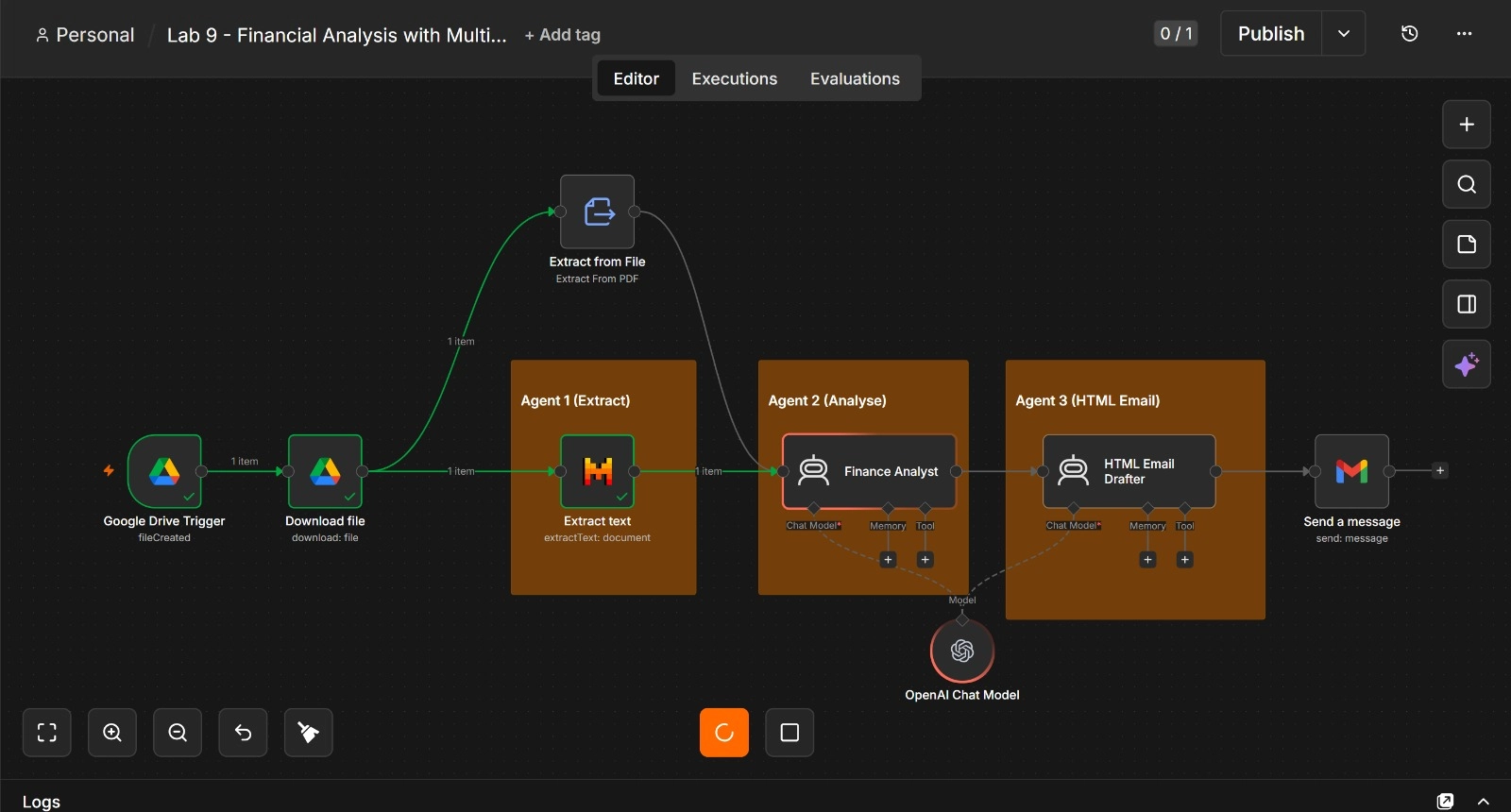Click the add node plus button

pos(1467,125)
